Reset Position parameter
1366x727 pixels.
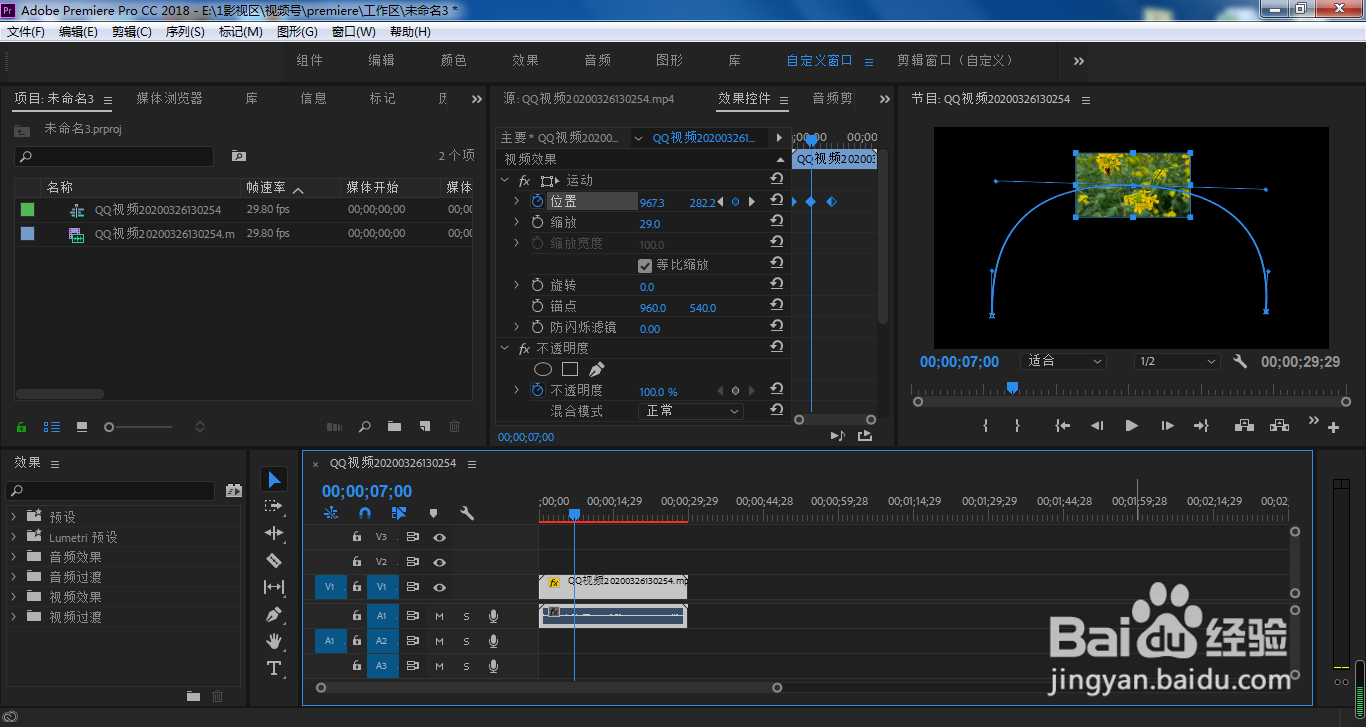[x=776, y=201]
